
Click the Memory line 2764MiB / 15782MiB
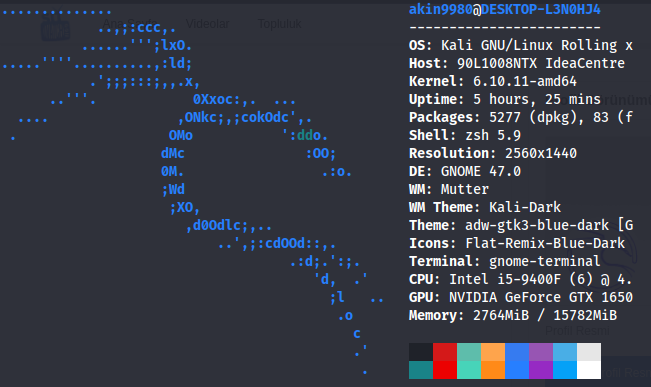[x=513, y=316]
